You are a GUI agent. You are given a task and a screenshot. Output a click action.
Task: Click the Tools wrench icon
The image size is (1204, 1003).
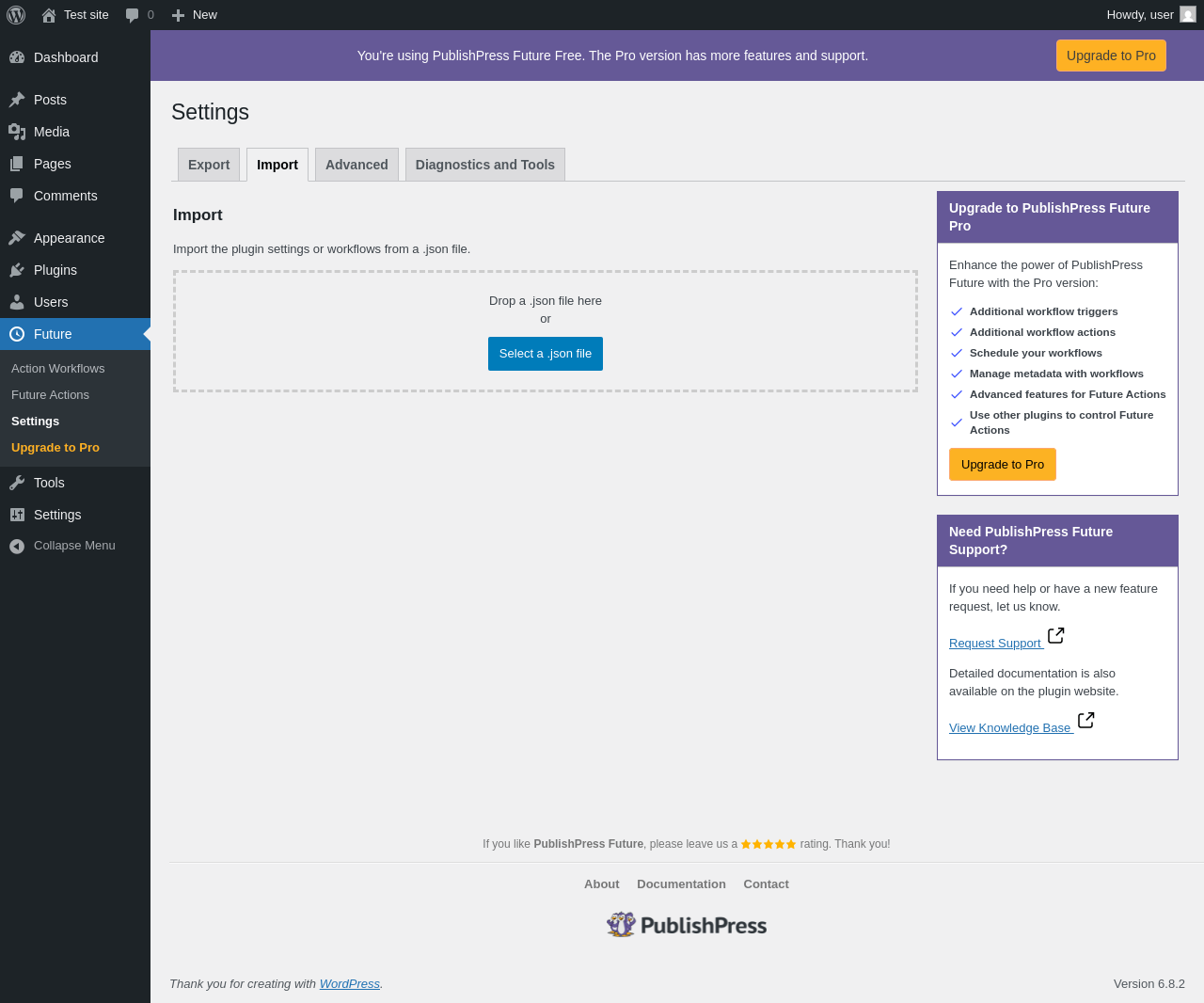tap(17, 483)
